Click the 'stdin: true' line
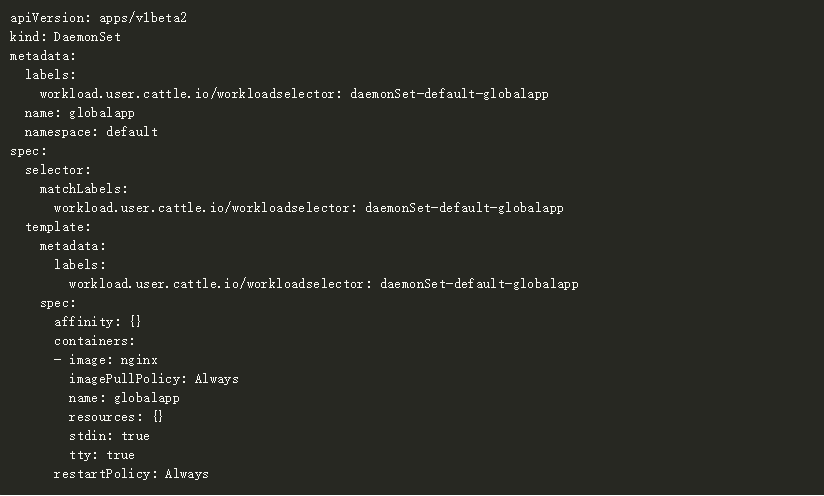Image resolution: width=824 pixels, height=496 pixels. pyautogui.click(x=109, y=436)
